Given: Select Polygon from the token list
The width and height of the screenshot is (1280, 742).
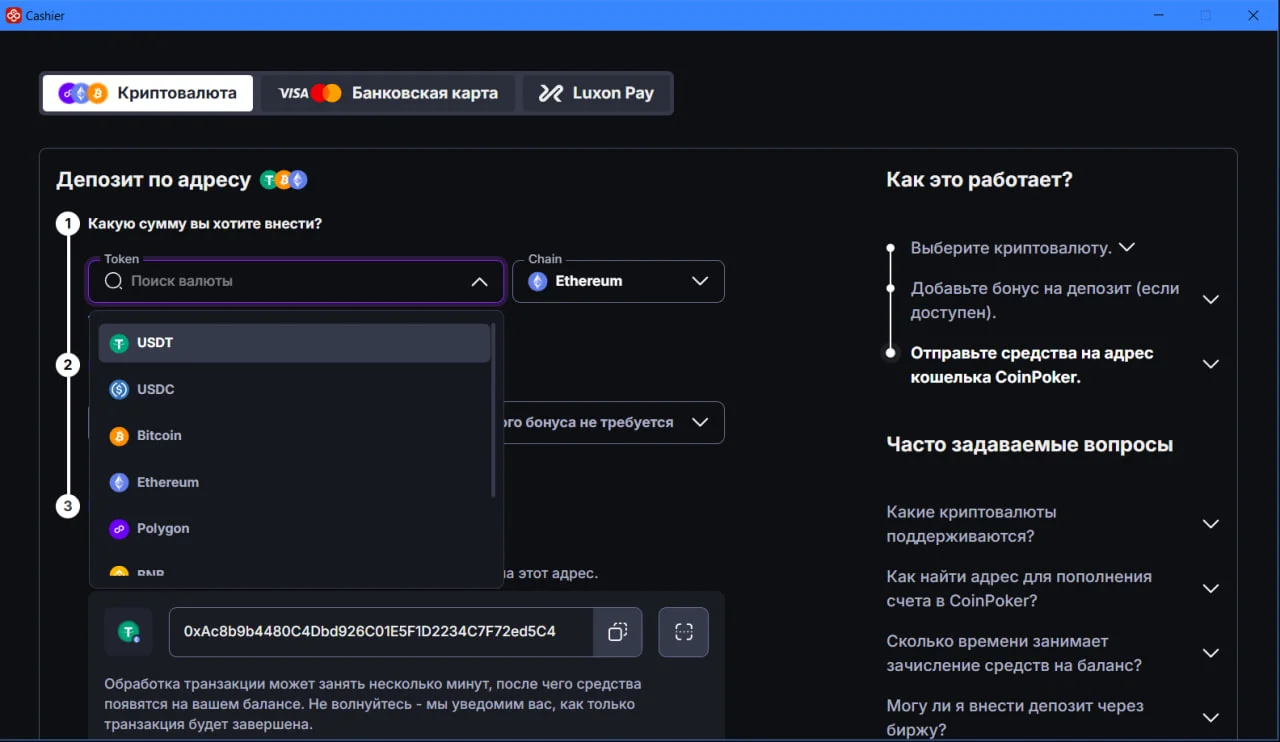Looking at the screenshot, I should pyautogui.click(x=294, y=528).
